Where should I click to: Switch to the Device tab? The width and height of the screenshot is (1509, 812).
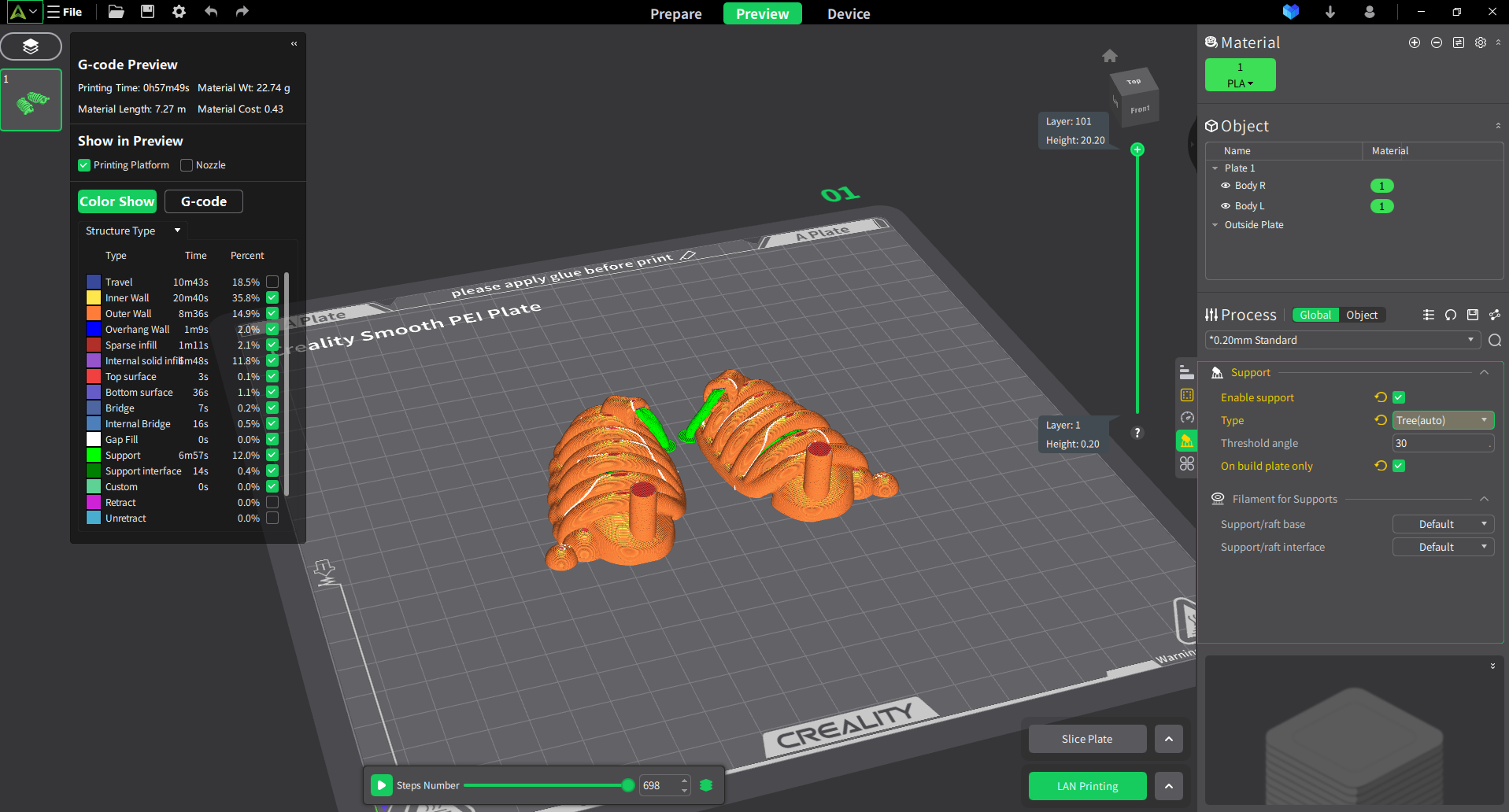click(849, 13)
